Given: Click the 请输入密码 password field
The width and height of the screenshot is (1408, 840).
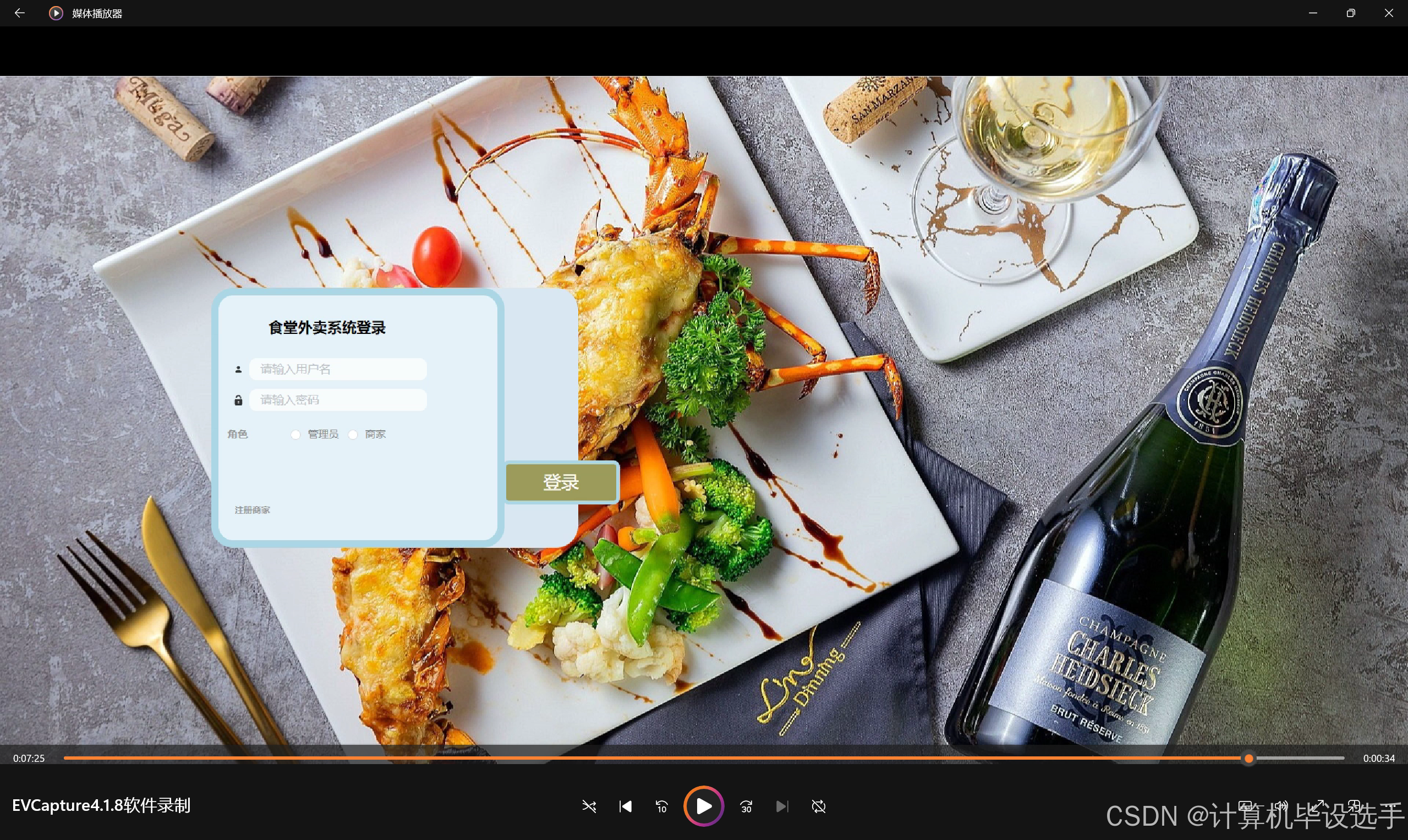Looking at the screenshot, I should point(338,400).
